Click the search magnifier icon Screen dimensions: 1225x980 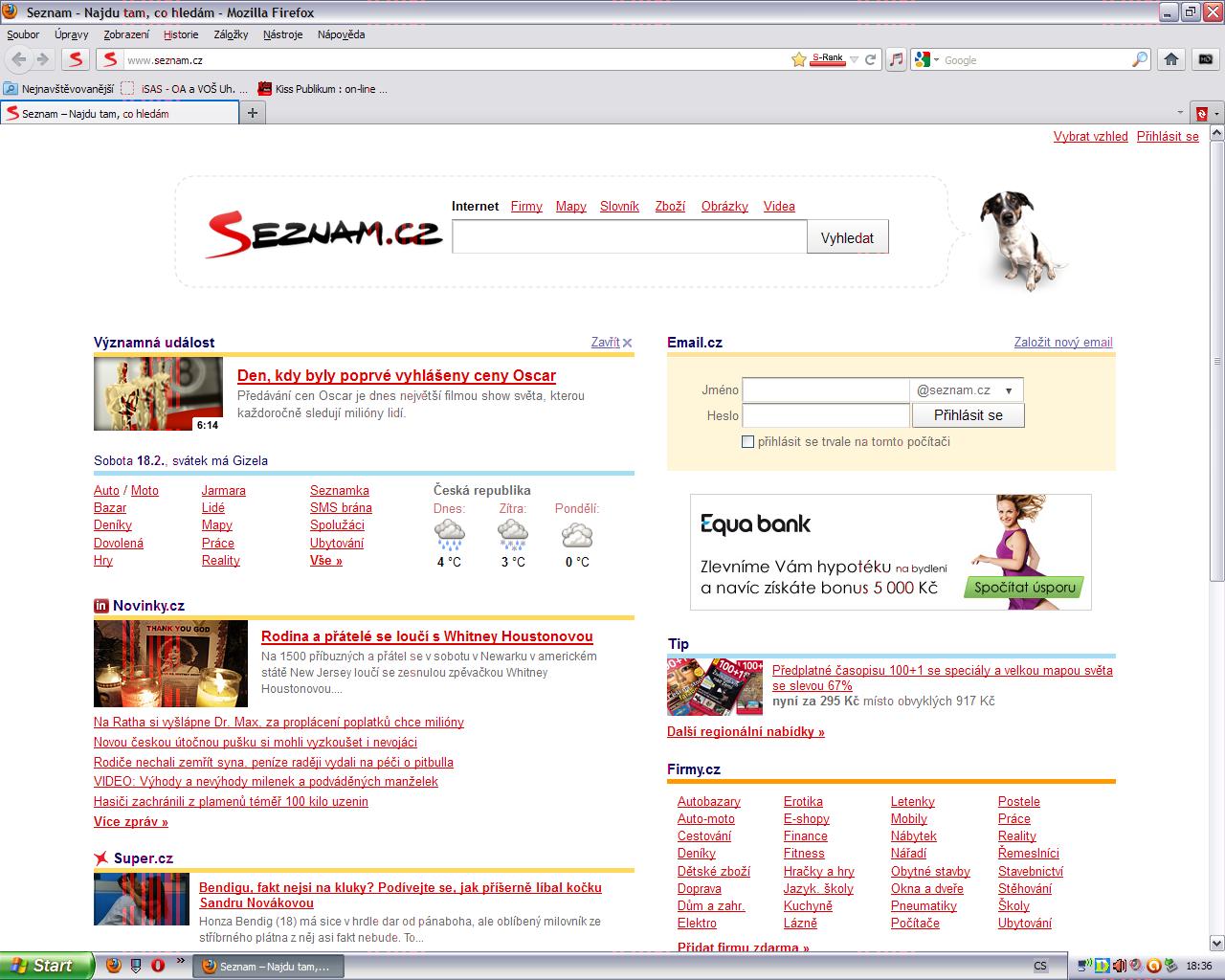(1140, 59)
